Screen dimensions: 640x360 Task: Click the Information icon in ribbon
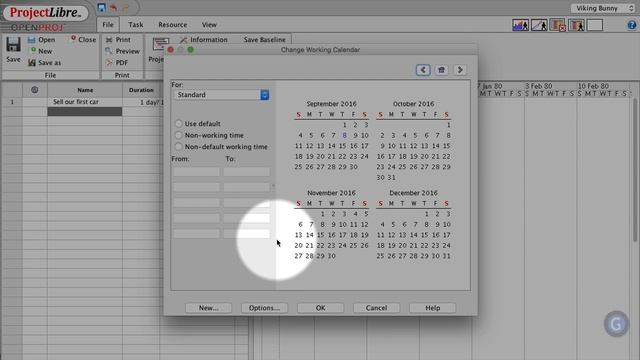184,40
